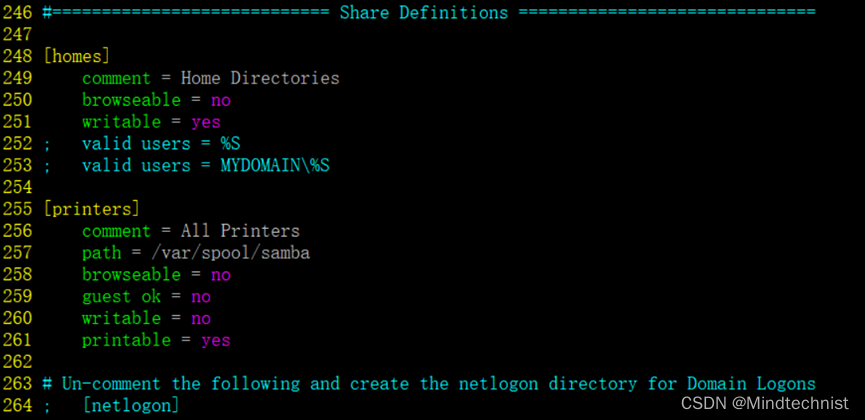The height and width of the screenshot is (420, 865).
Task: Click the [printers] section header
Action: [x=91, y=209]
